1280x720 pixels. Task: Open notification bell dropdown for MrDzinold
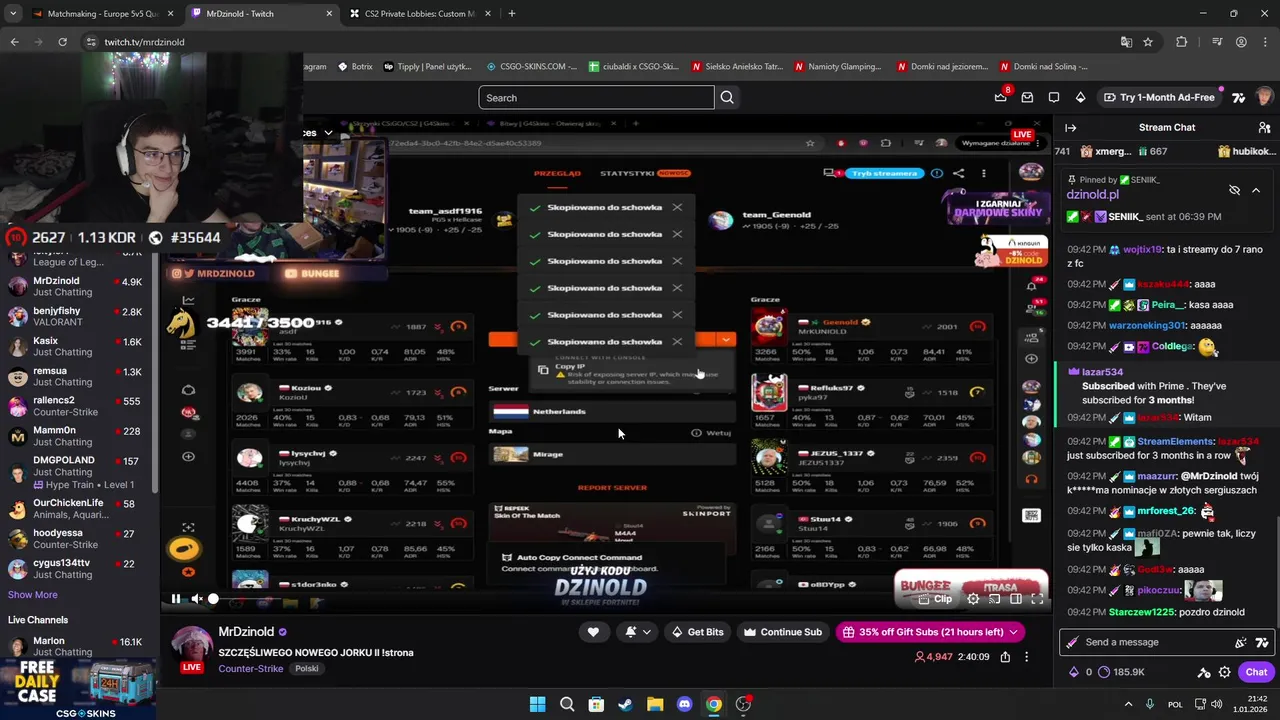tap(638, 632)
